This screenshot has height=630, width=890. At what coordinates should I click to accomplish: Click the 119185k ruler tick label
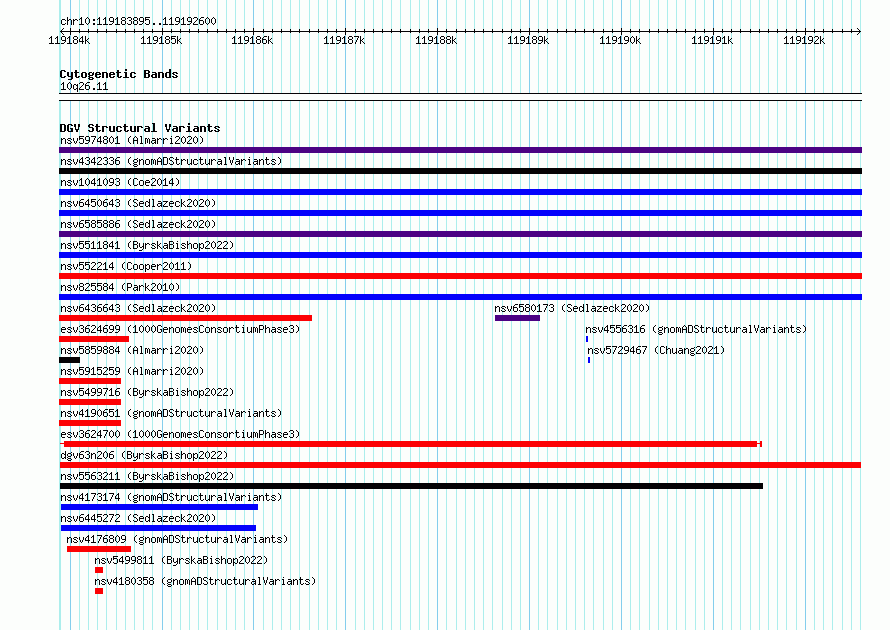click(161, 40)
